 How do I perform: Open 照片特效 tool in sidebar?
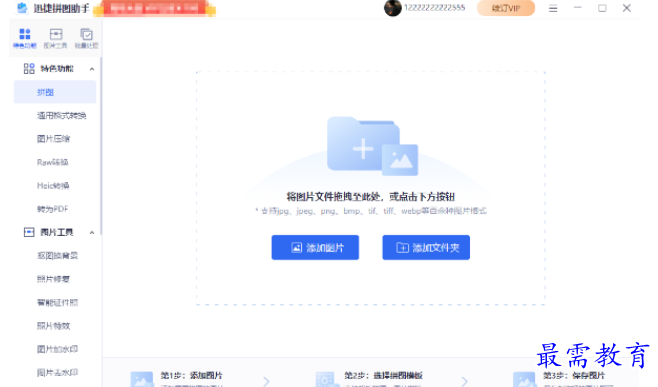(55, 326)
